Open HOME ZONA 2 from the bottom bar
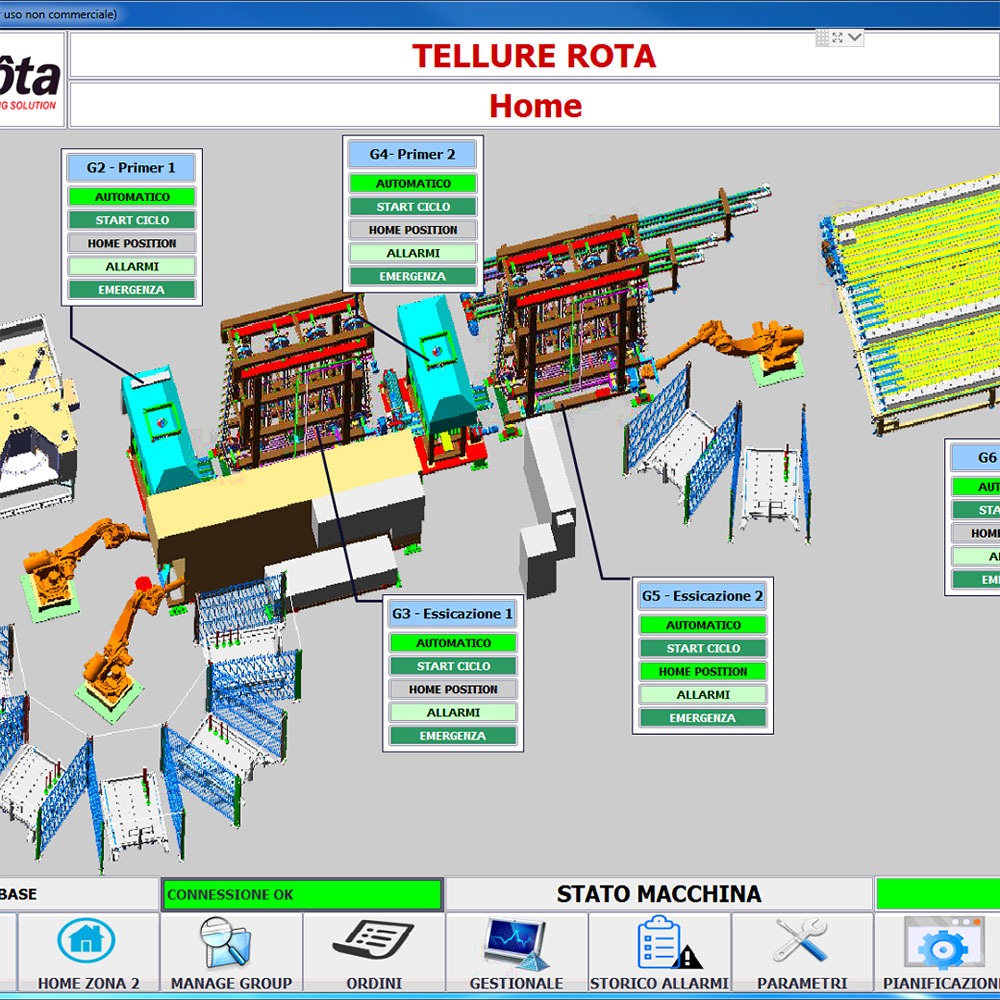The image size is (1000, 1000). point(88,953)
